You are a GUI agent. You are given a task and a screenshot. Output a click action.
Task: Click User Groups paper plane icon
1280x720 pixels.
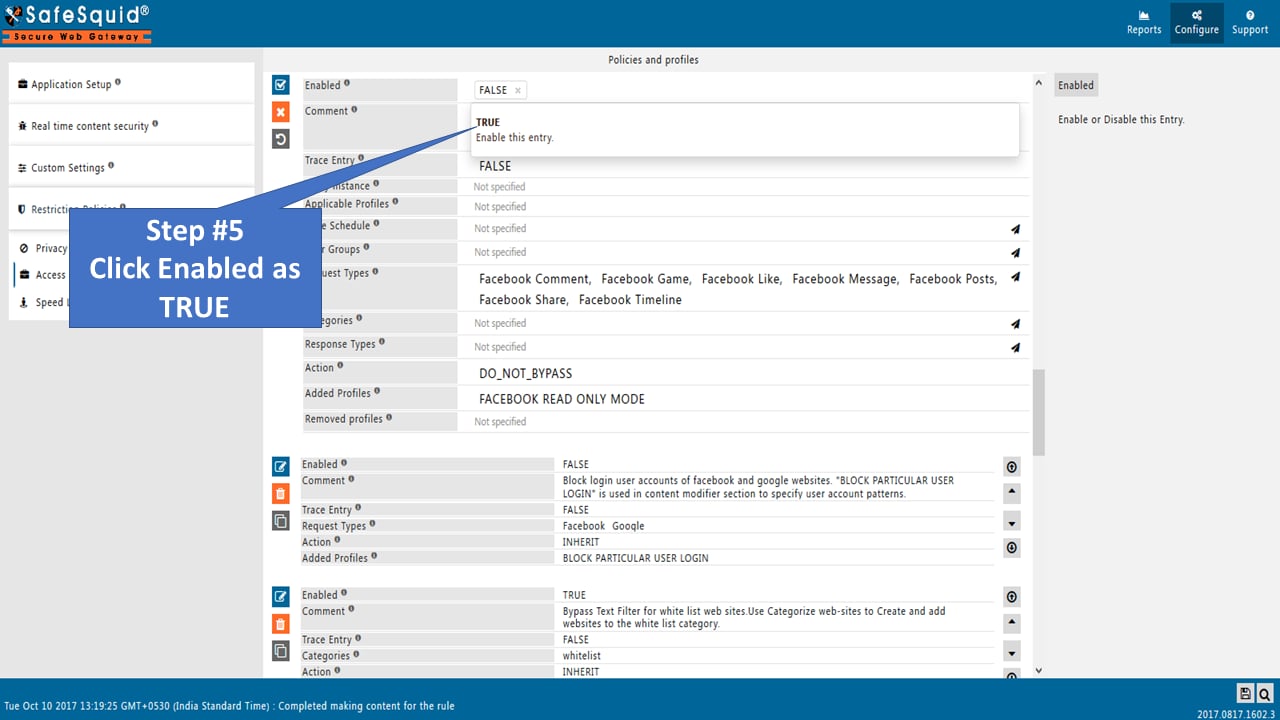pyautogui.click(x=1015, y=253)
